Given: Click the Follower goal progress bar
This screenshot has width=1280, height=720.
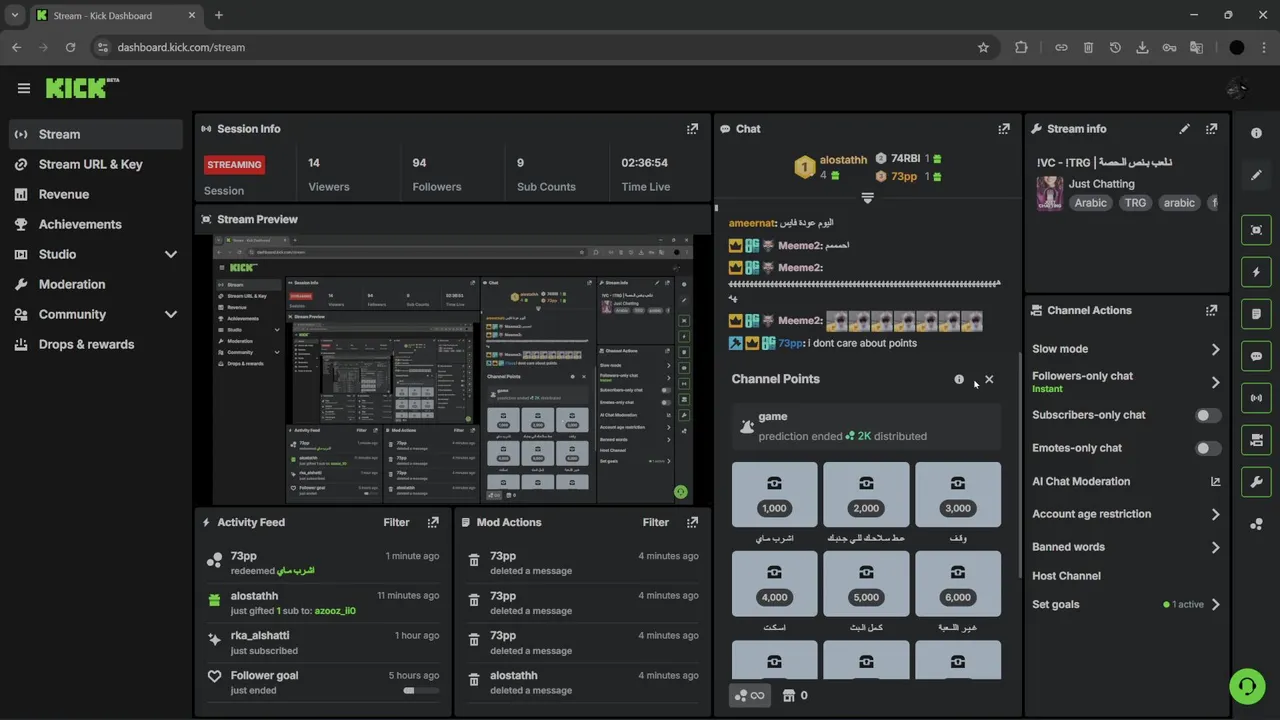Looking at the screenshot, I should click(x=421, y=690).
